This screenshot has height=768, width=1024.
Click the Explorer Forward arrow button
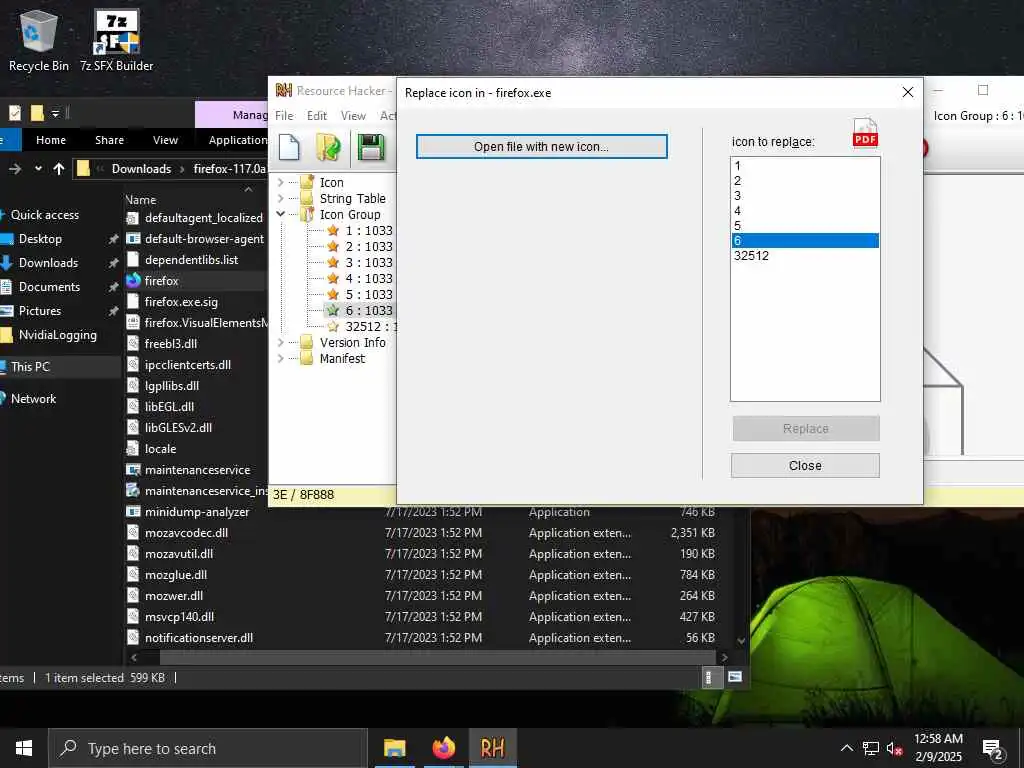pos(15,169)
